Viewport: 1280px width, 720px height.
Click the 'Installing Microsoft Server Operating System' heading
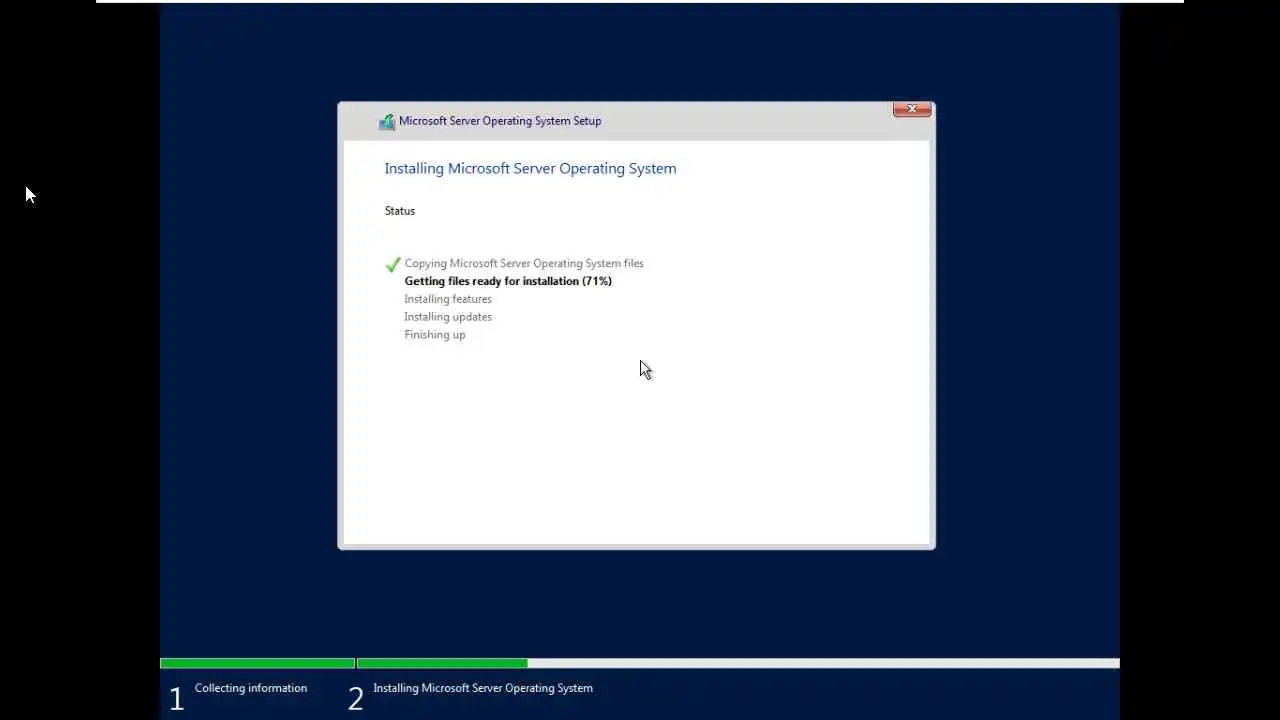click(x=530, y=168)
